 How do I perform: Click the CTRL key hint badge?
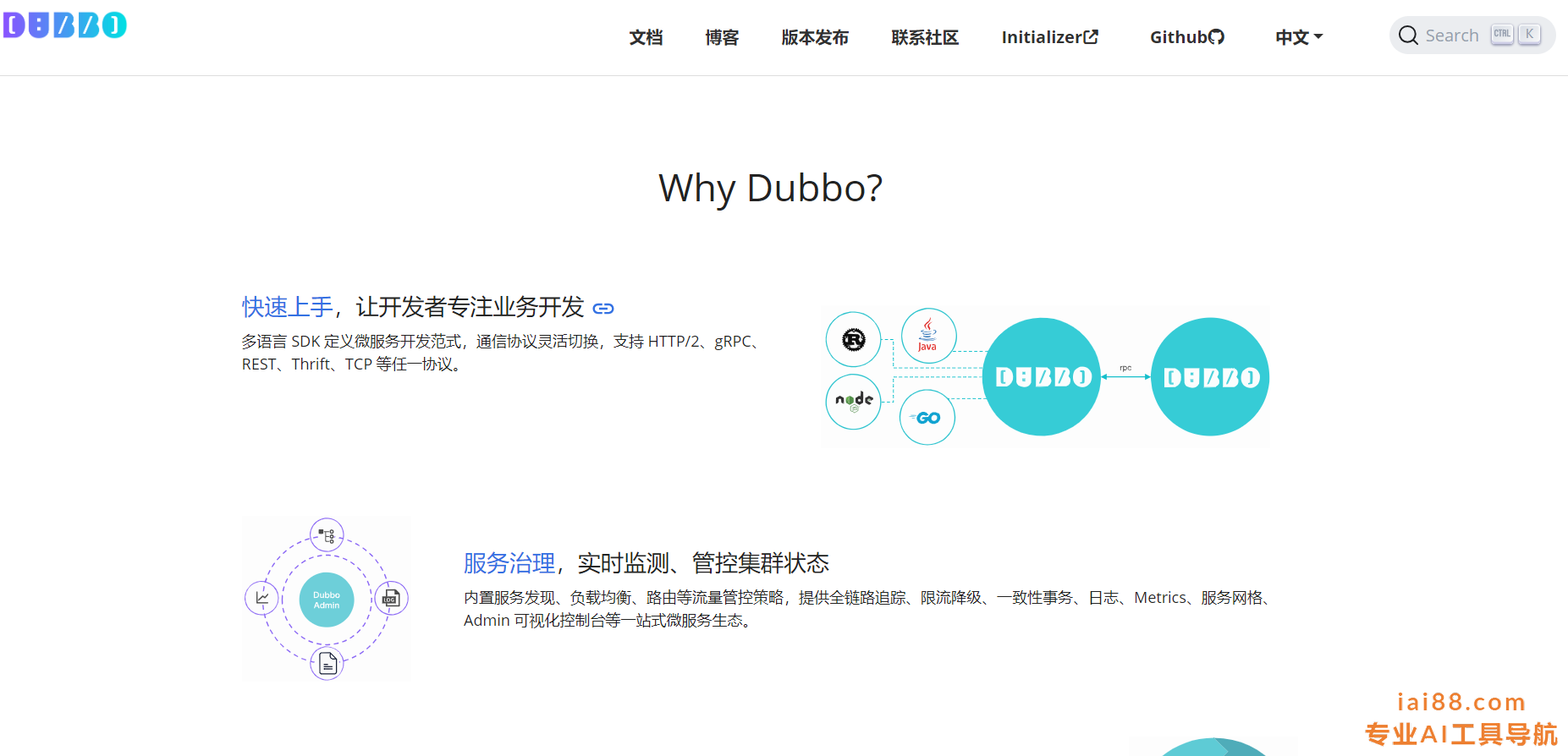click(1502, 35)
